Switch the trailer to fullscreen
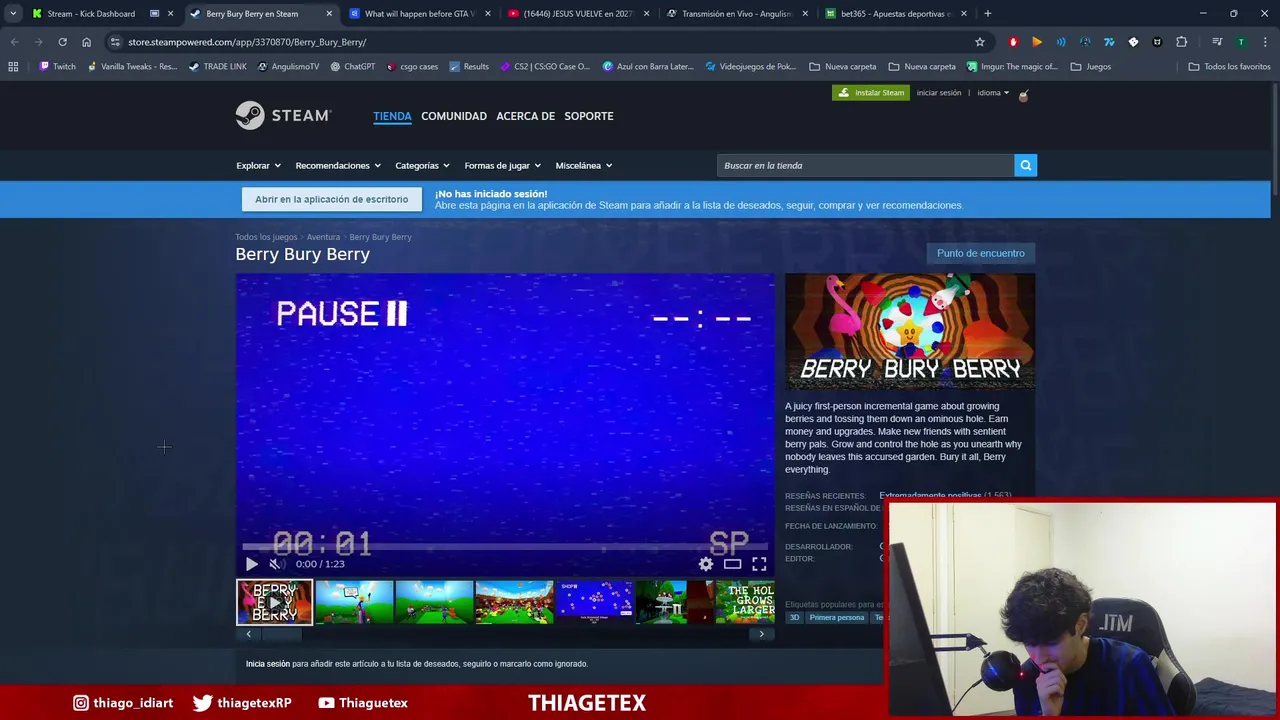This screenshot has height=720, width=1280. coord(759,564)
